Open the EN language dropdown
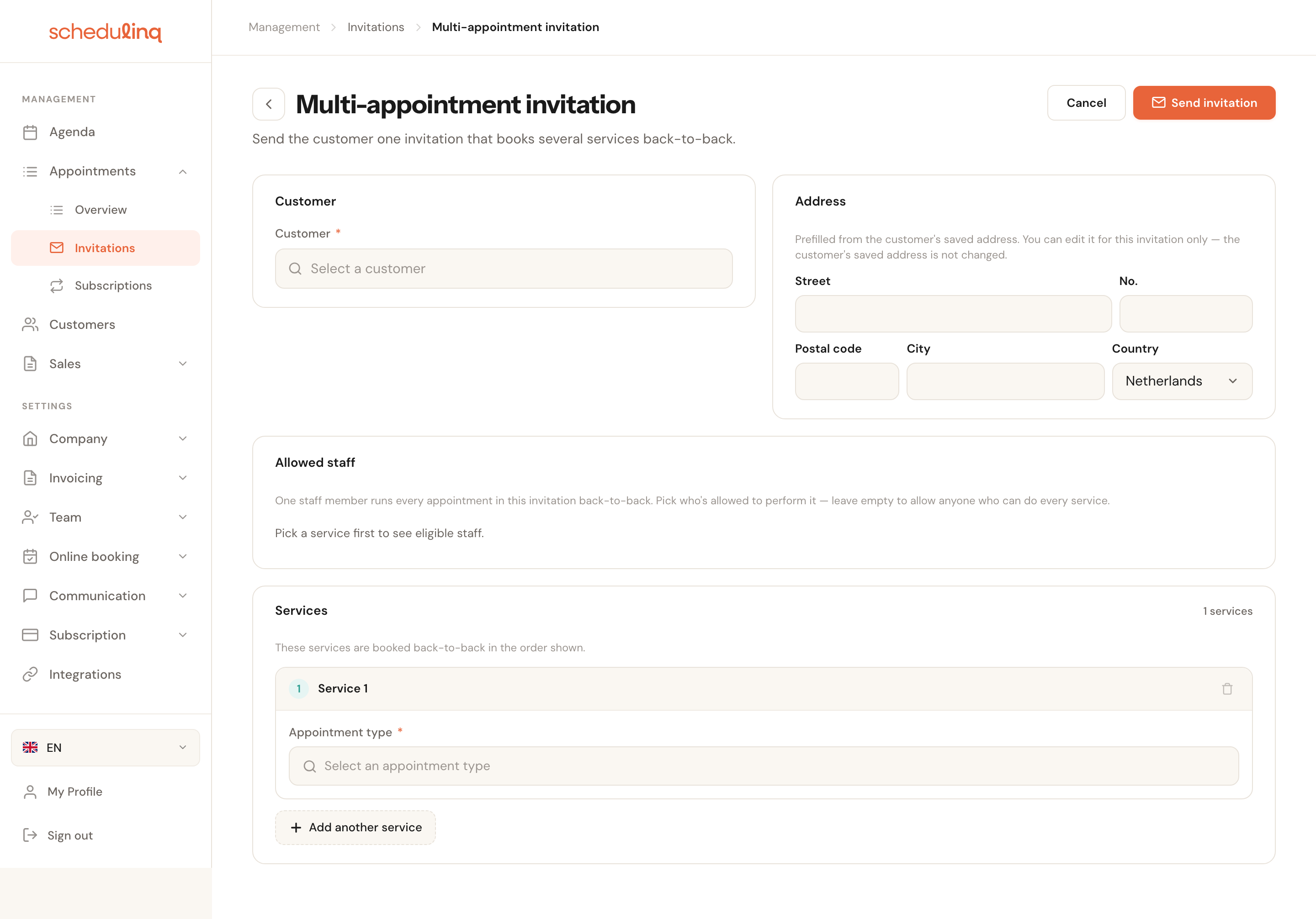Image resolution: width=1316 pixels, height=919 pixels. click(x=106, y=748)
